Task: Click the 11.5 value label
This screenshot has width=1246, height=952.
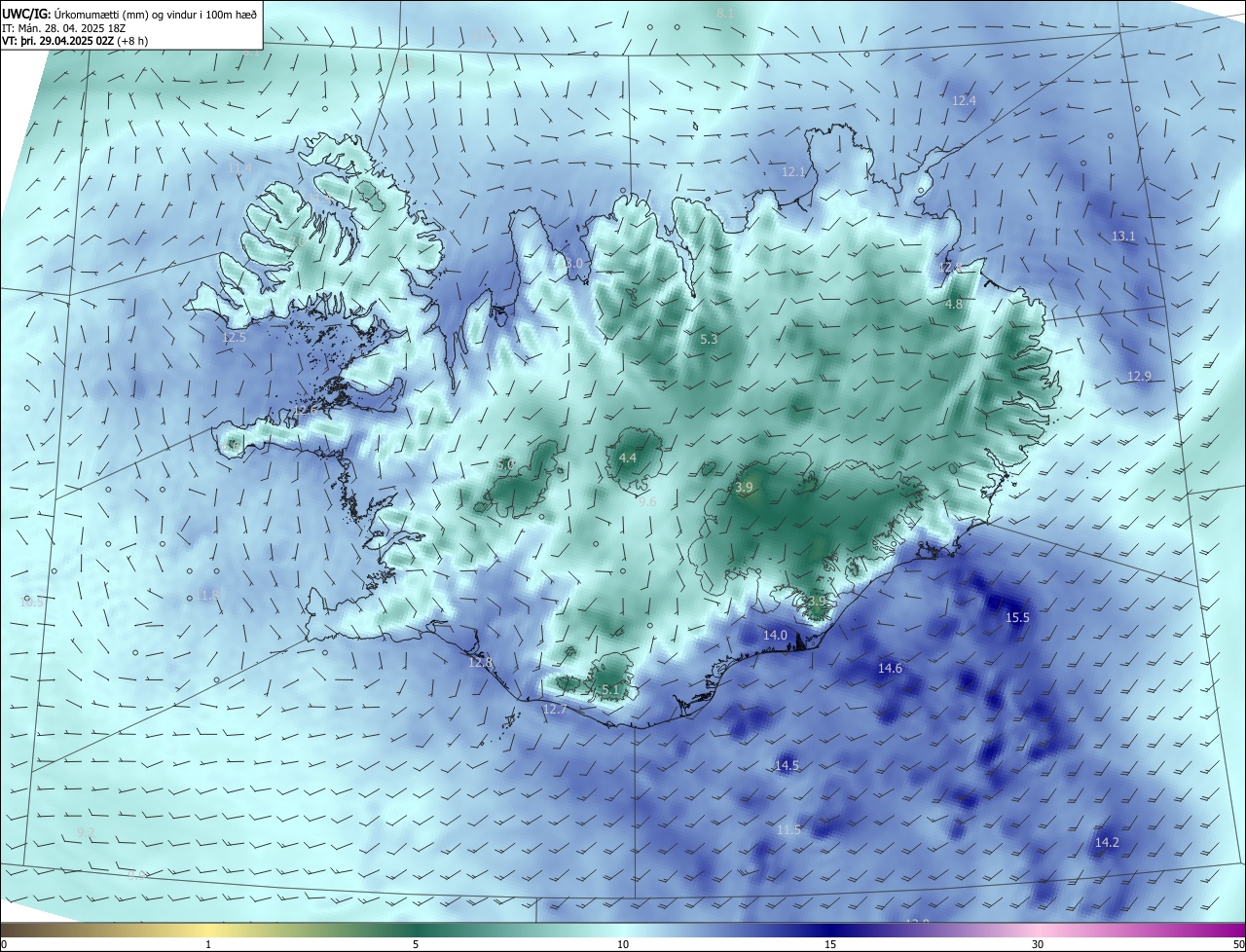Action: (788, 830)
